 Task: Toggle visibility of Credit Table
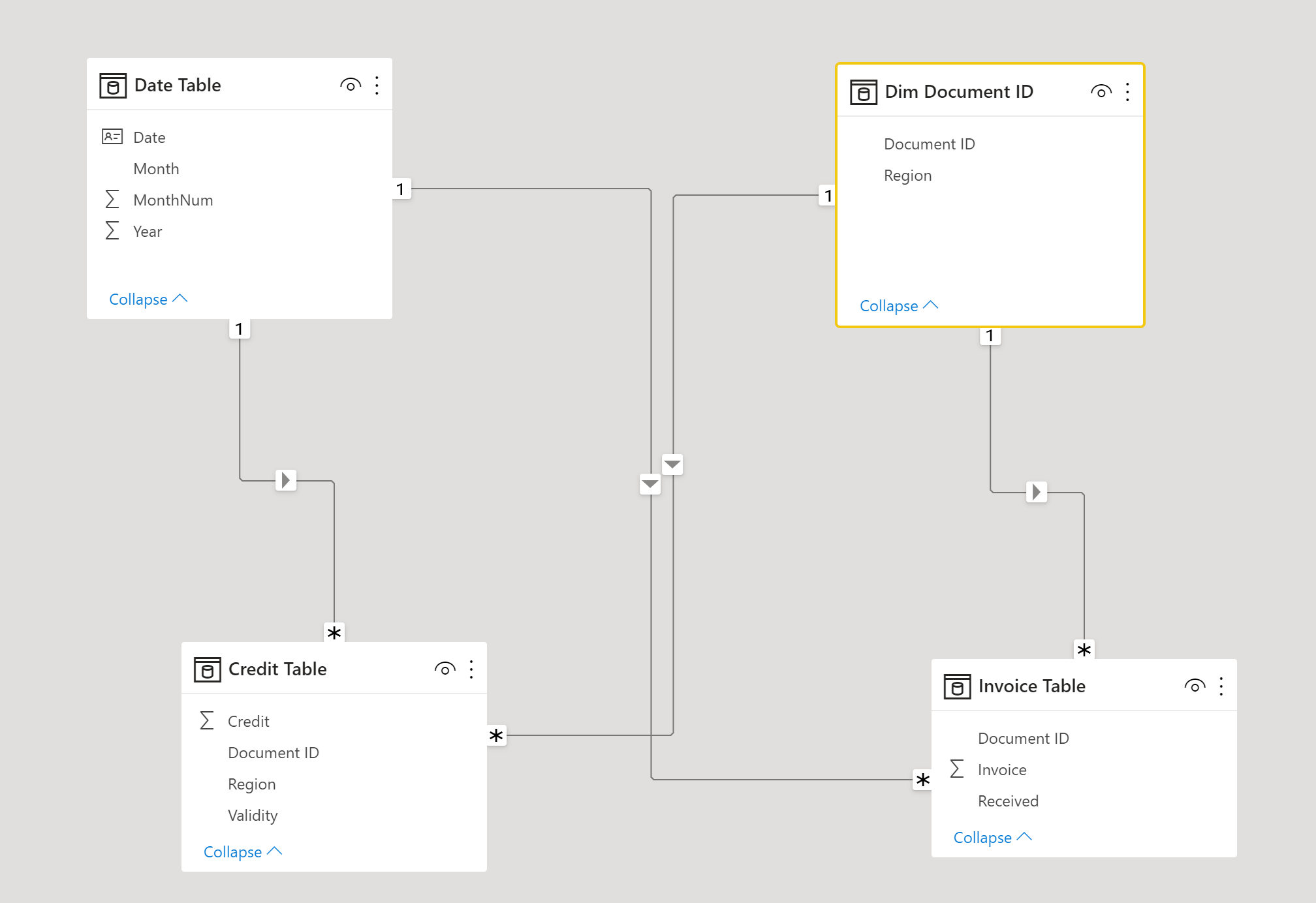445,669
